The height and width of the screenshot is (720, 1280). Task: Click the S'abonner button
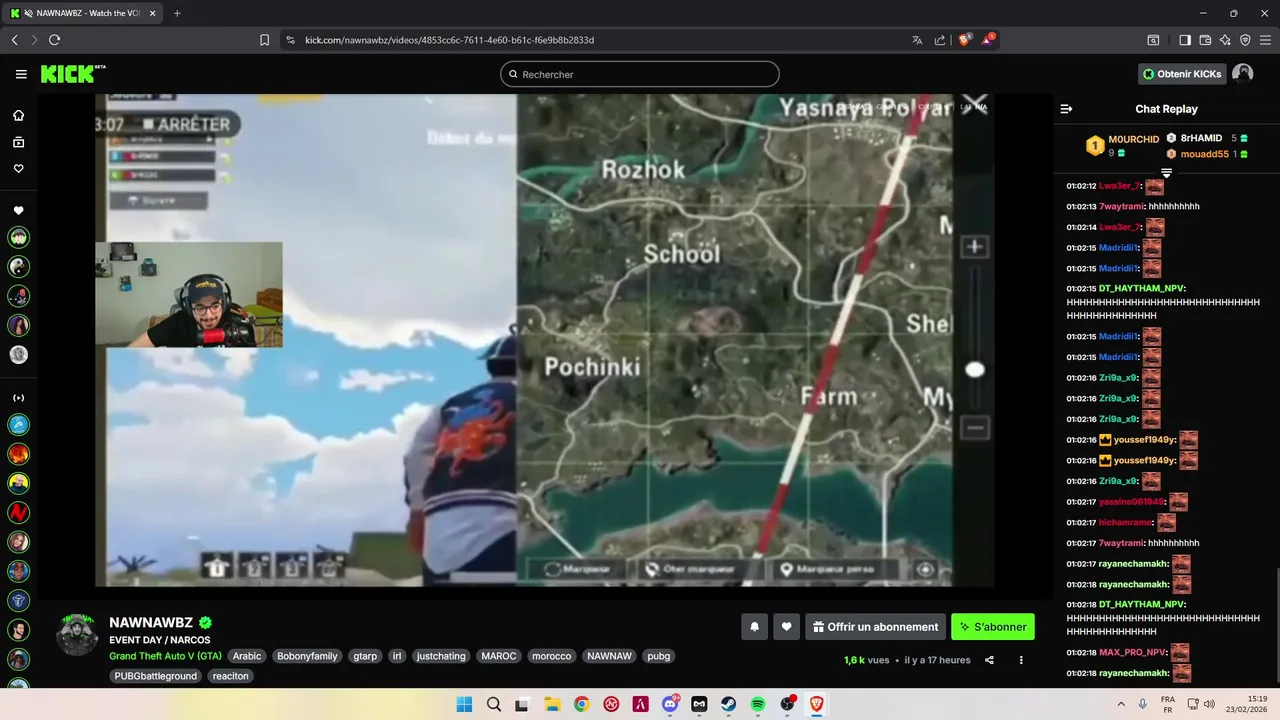coord(993,627)
